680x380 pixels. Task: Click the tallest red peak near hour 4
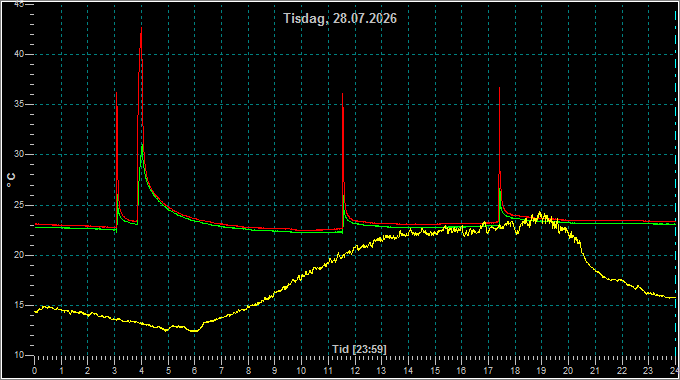(141, 29)
